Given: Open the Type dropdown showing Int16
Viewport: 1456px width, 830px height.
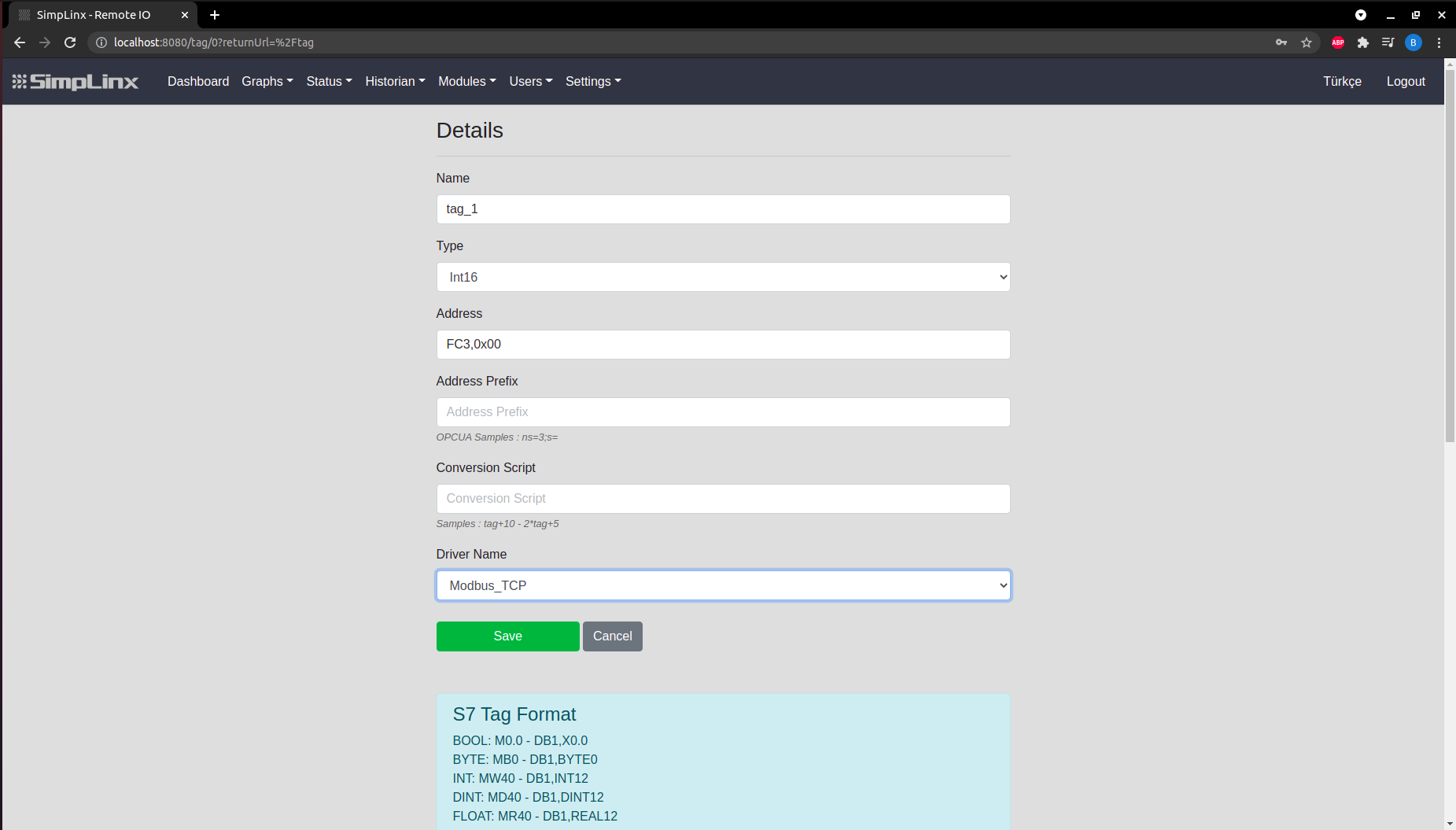Looking at the screenshot, I should [723, 277].
